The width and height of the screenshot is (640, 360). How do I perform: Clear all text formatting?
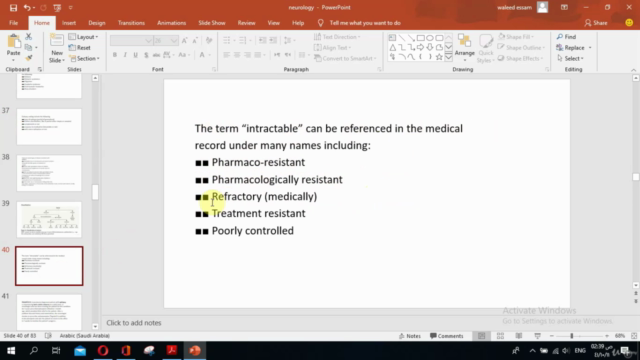click(209, 40)
